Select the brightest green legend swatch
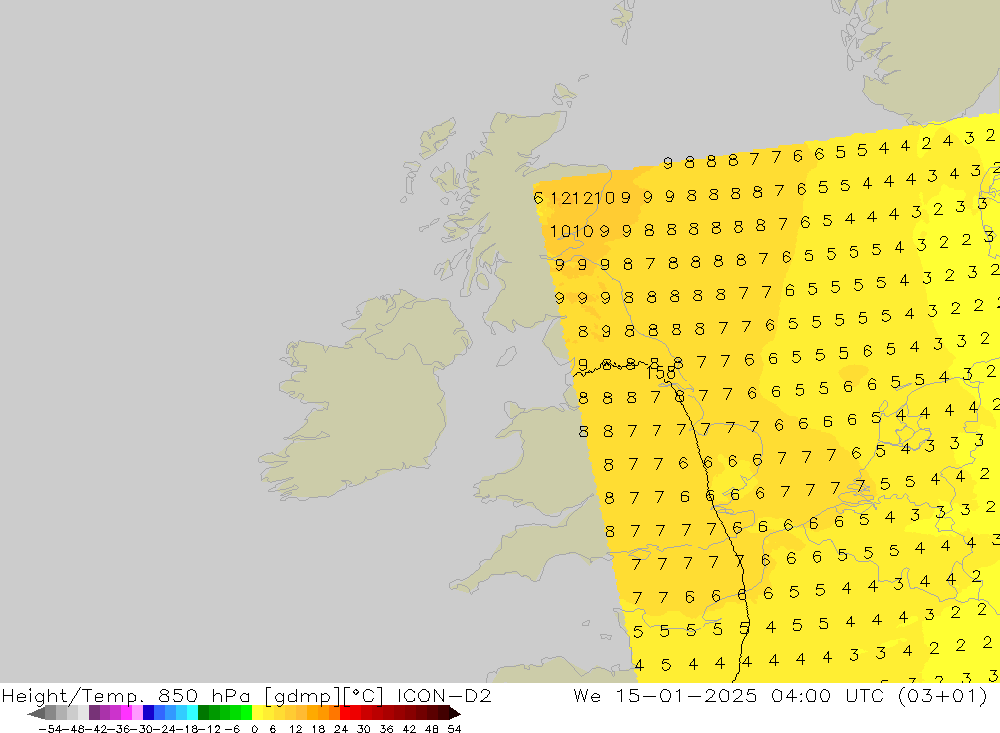1000x733 pixels. point(246,713)
